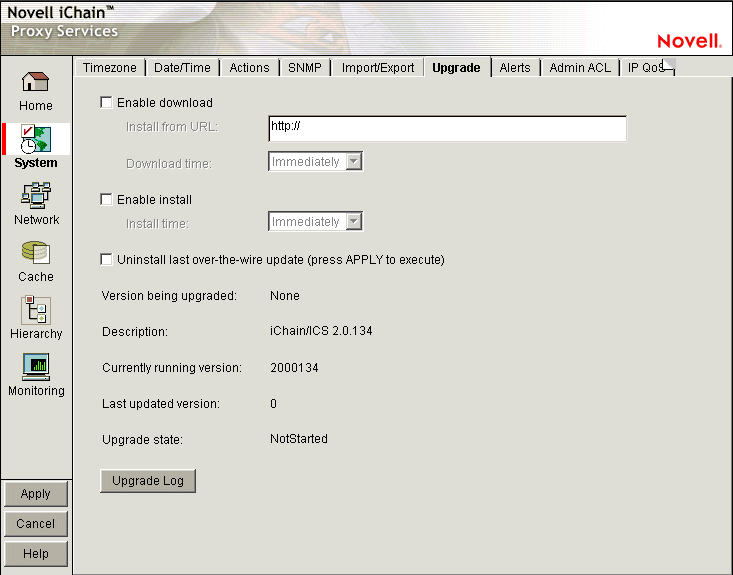The width and height of the screenshot is (733, 575).
Task: Click the NotStarted upgrade state value
Action: click(299, 439)
